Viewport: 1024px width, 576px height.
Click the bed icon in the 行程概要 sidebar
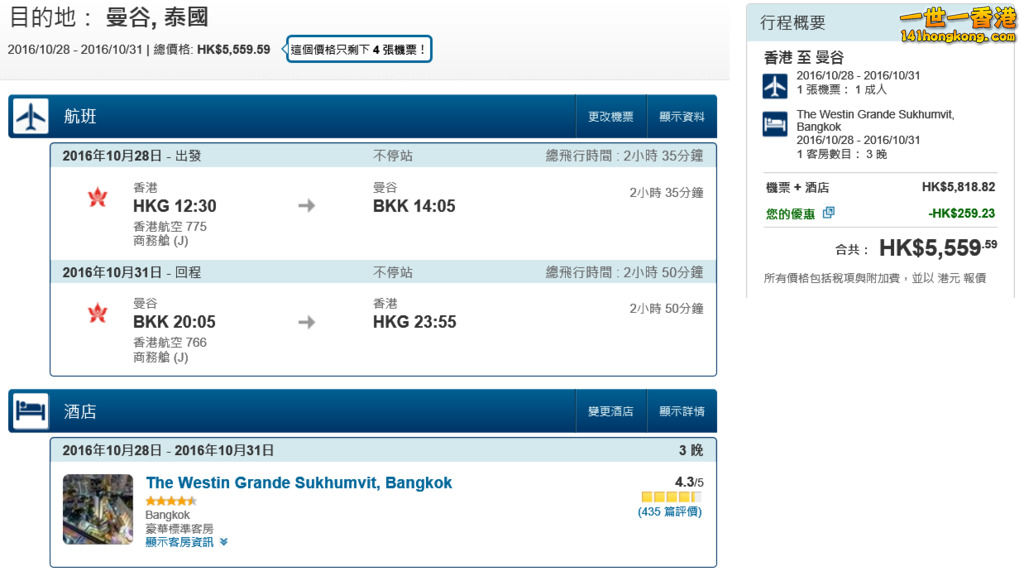coord(775,125)
